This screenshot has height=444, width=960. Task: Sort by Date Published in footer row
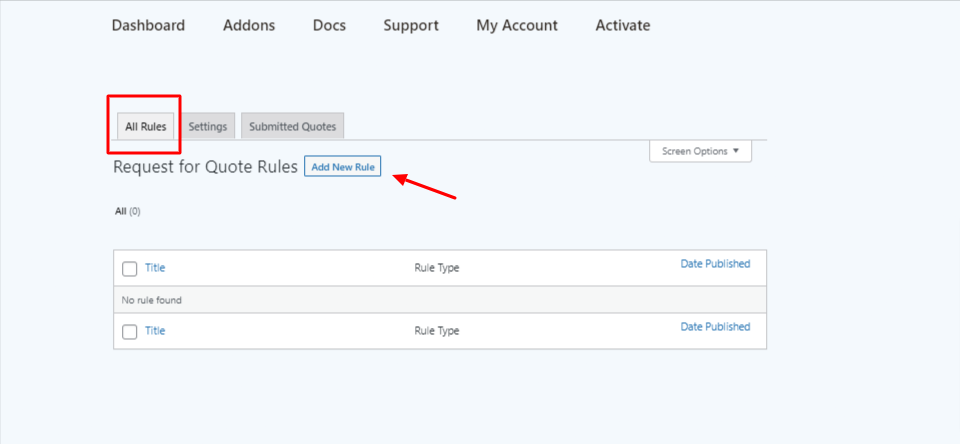pyautogui.click(x=715, y=327)
